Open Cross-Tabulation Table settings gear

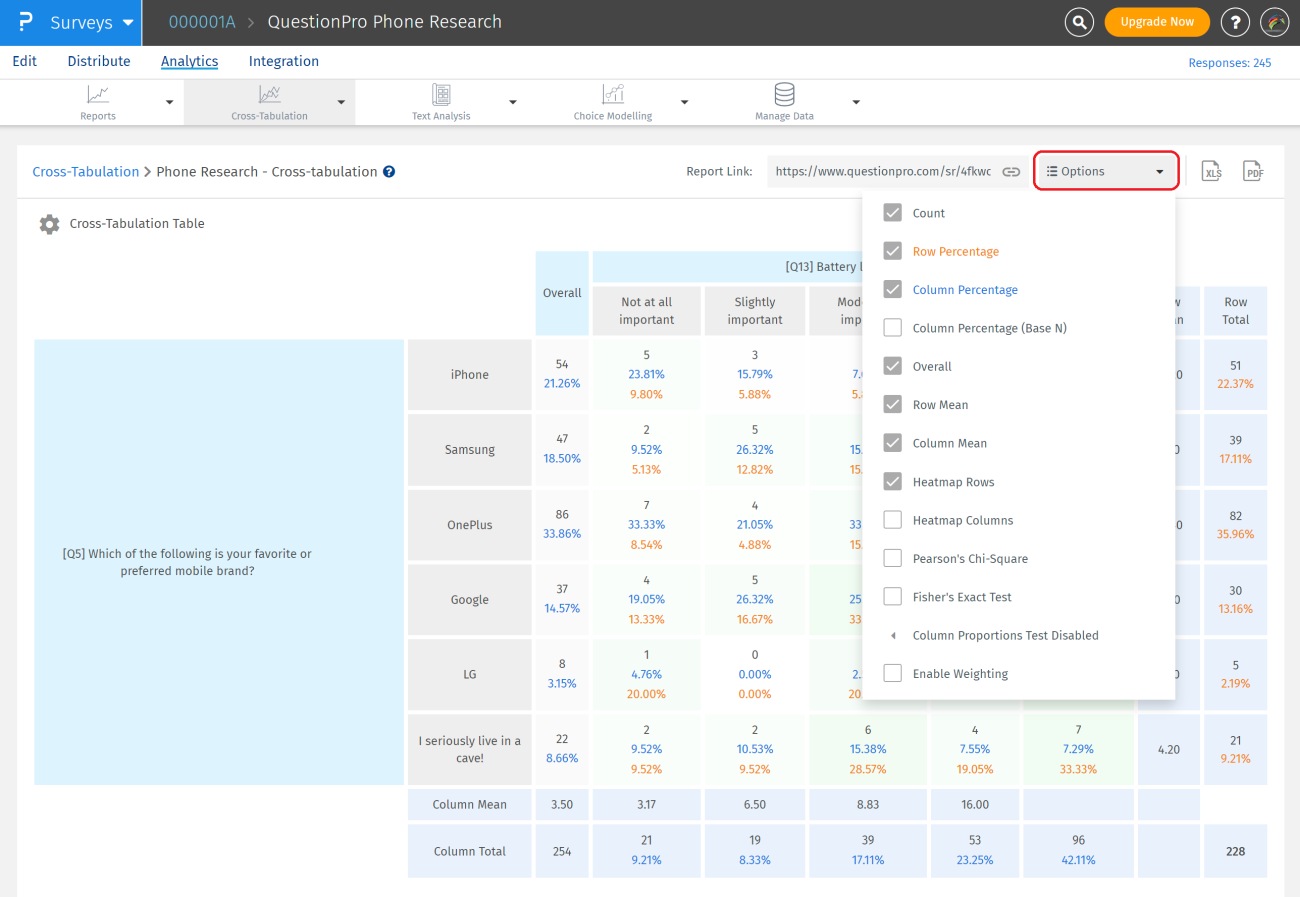coord(49,224)
